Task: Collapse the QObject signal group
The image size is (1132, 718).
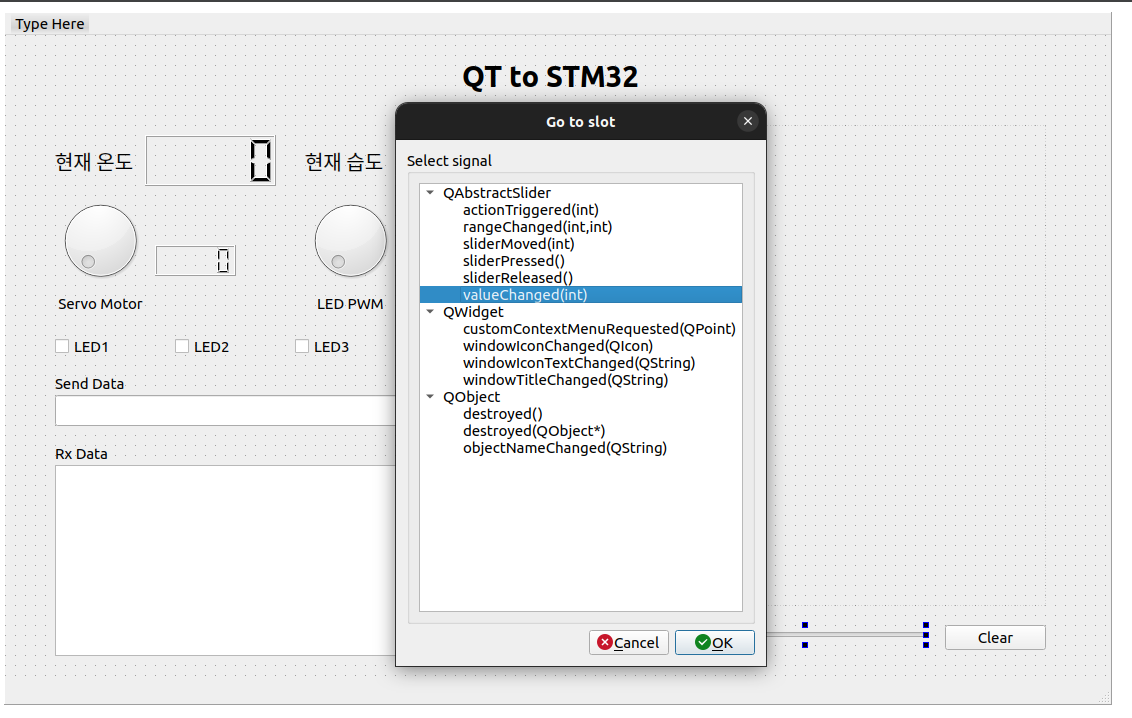Action: [430, 397]
